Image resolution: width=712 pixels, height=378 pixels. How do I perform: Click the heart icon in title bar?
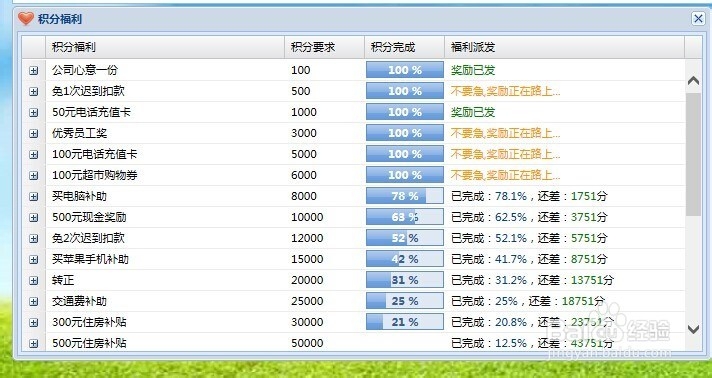pyautogui.click(x=26, y=19)
